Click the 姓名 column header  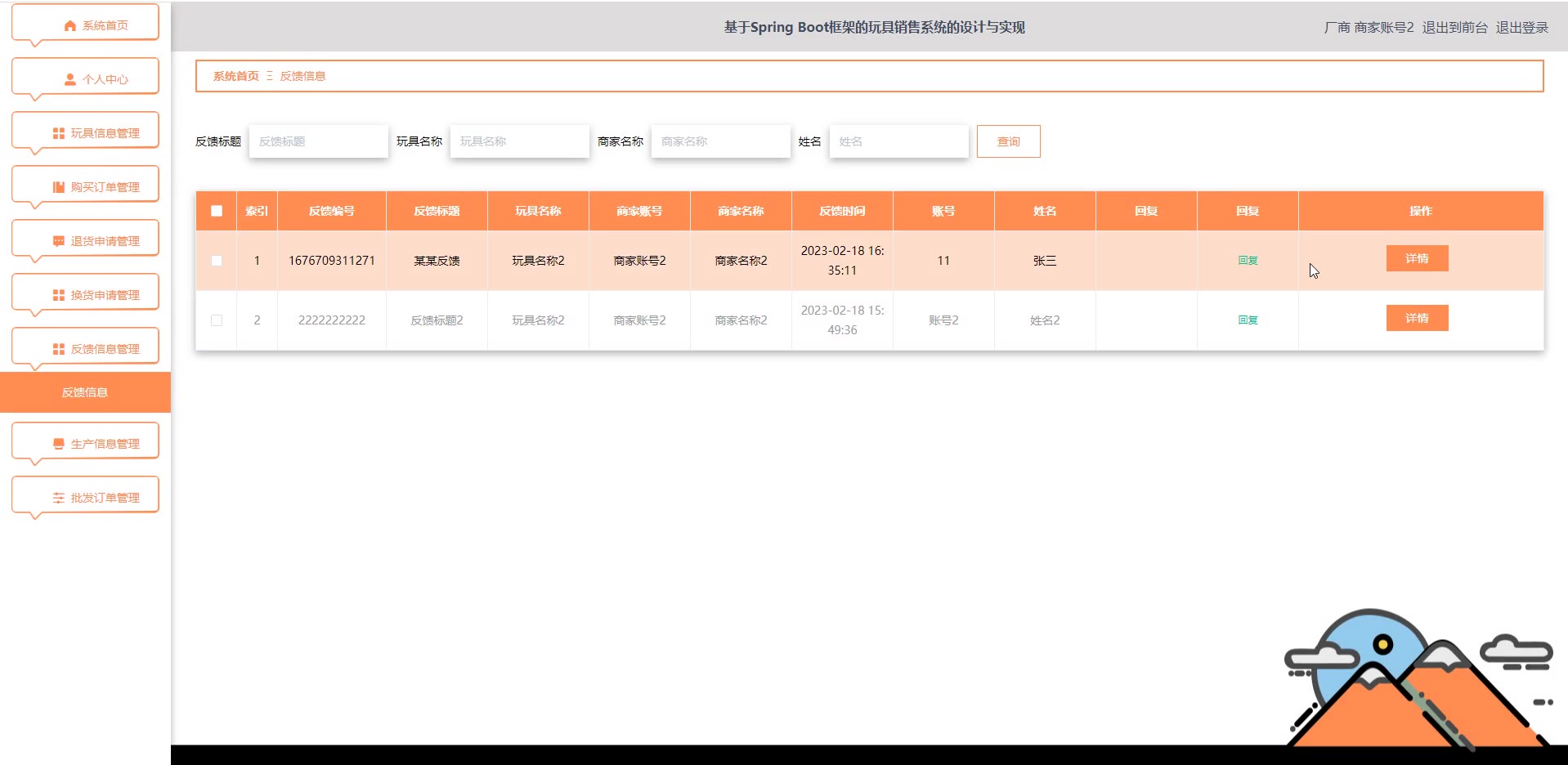pyautogui.click(x=1045, y=211)
